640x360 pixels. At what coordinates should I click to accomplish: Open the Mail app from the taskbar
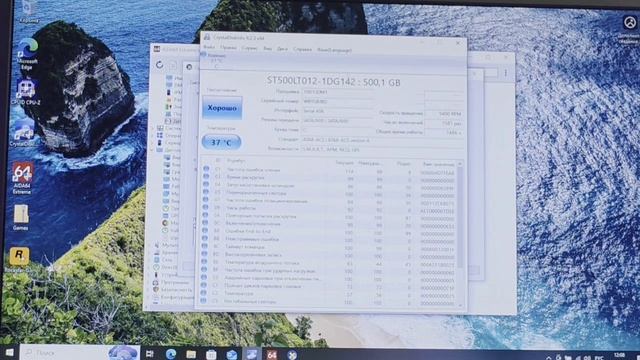[x=231, y=355]
